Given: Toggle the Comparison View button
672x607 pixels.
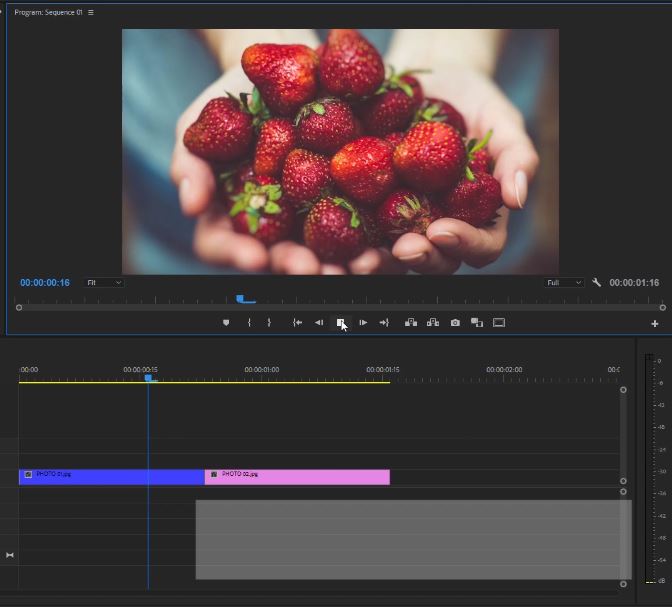Looking at the screenshot, I should pos(477,323).
